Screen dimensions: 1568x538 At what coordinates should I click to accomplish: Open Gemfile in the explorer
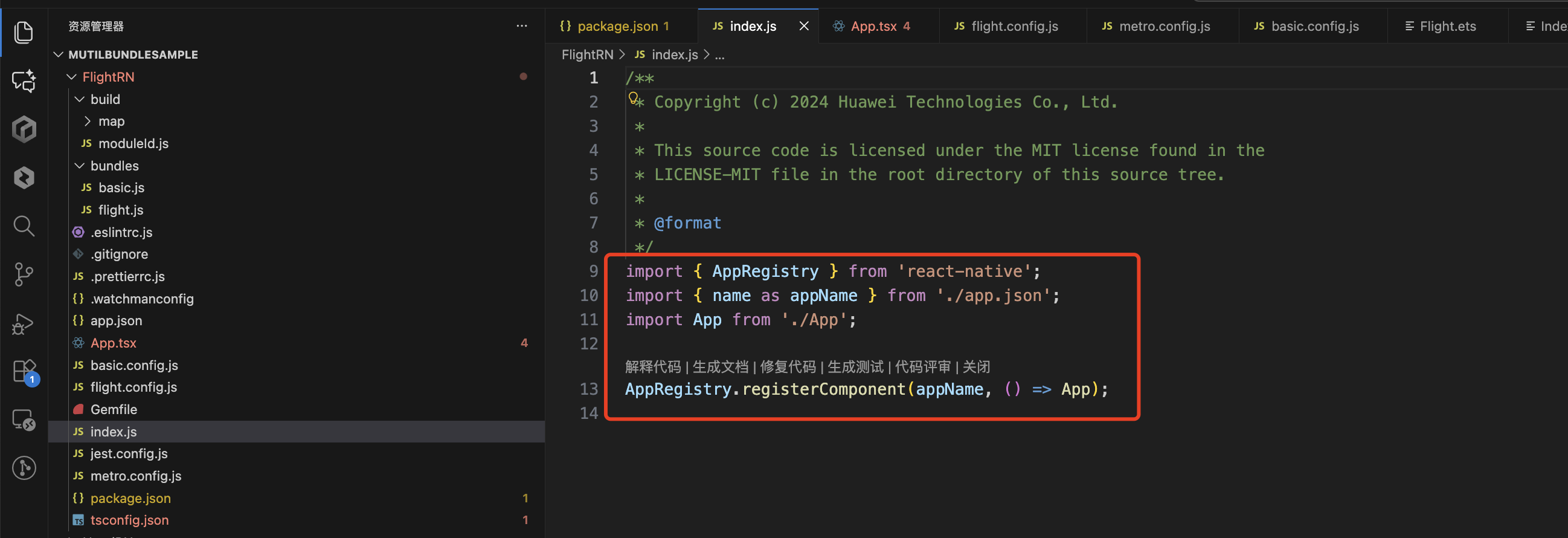click(113, 409)
